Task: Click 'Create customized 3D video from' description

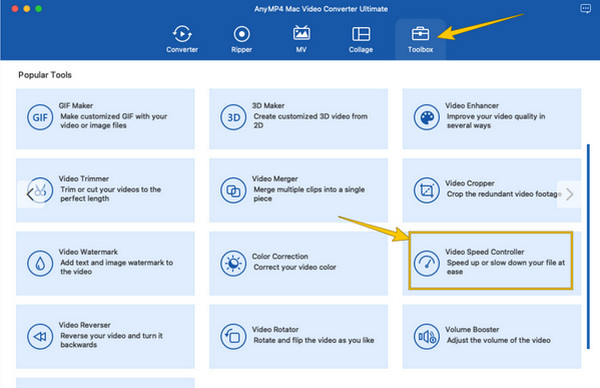Action: coord(310,116)
